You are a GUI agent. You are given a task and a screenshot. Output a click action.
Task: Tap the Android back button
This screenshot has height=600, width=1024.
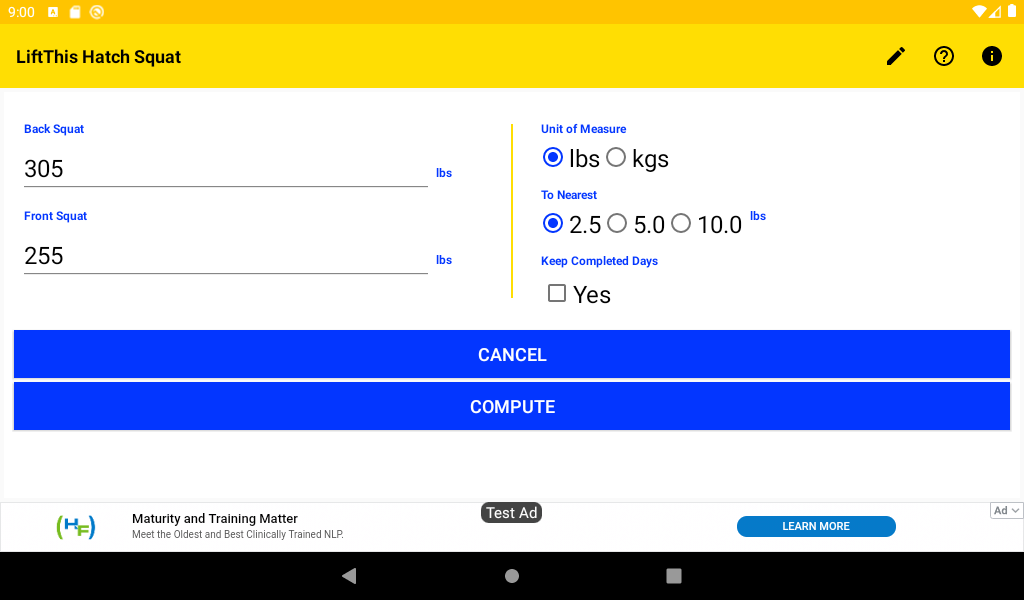(349, 575)
